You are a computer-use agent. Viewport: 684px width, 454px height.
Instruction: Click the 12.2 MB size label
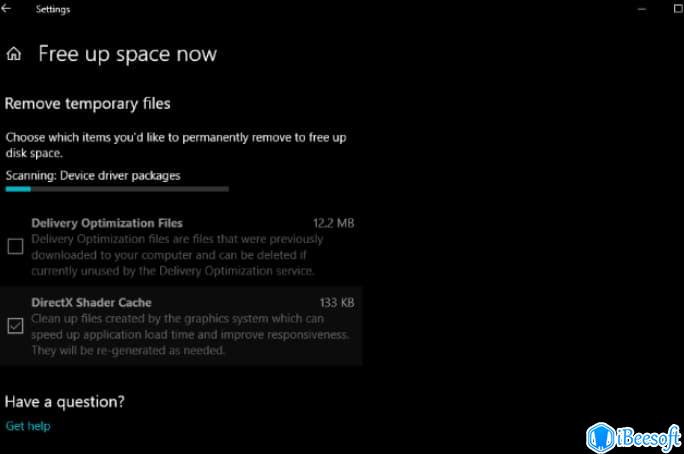tap(333, 223)
